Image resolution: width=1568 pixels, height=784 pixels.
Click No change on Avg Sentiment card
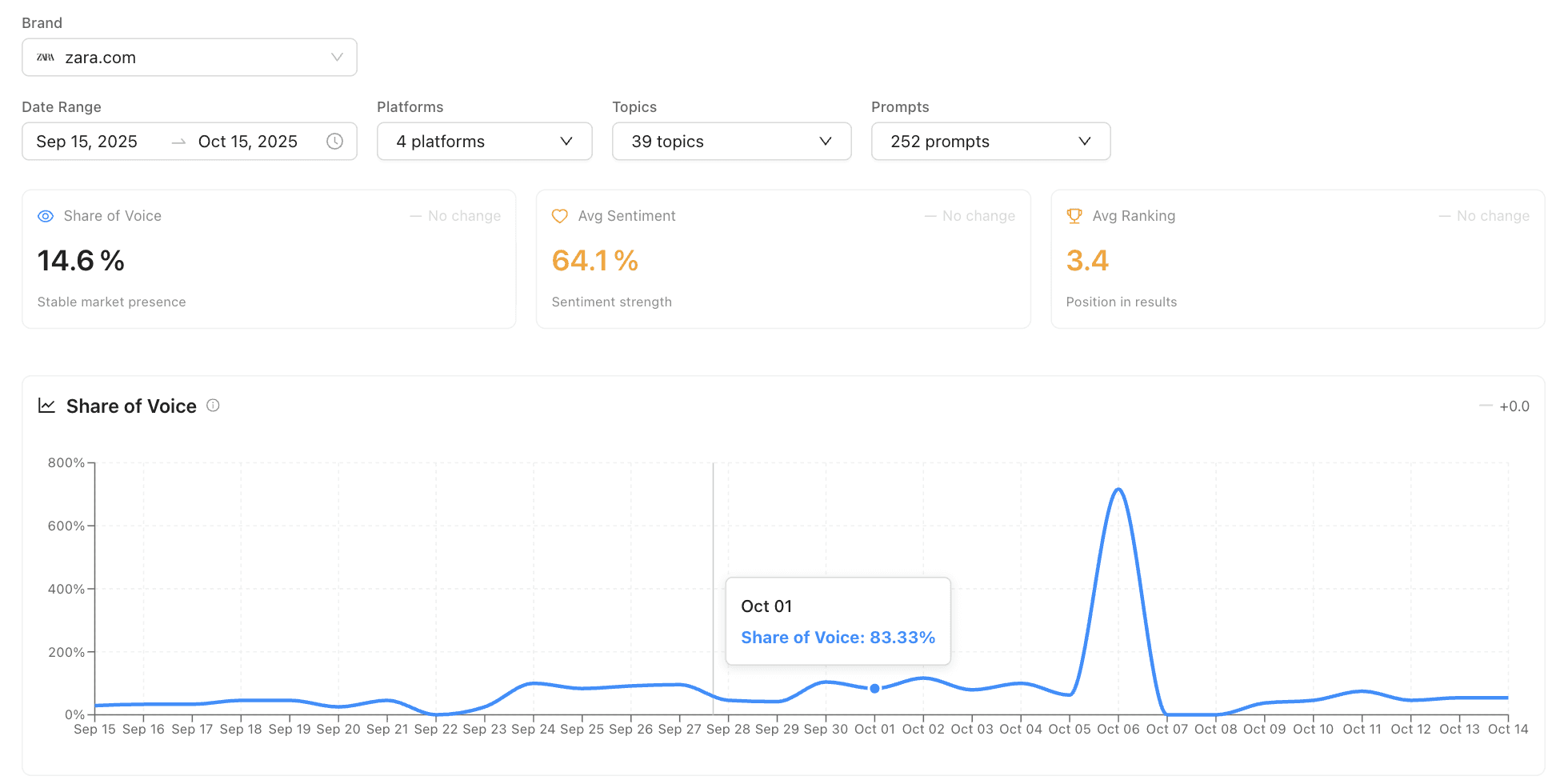click(978, 216)
